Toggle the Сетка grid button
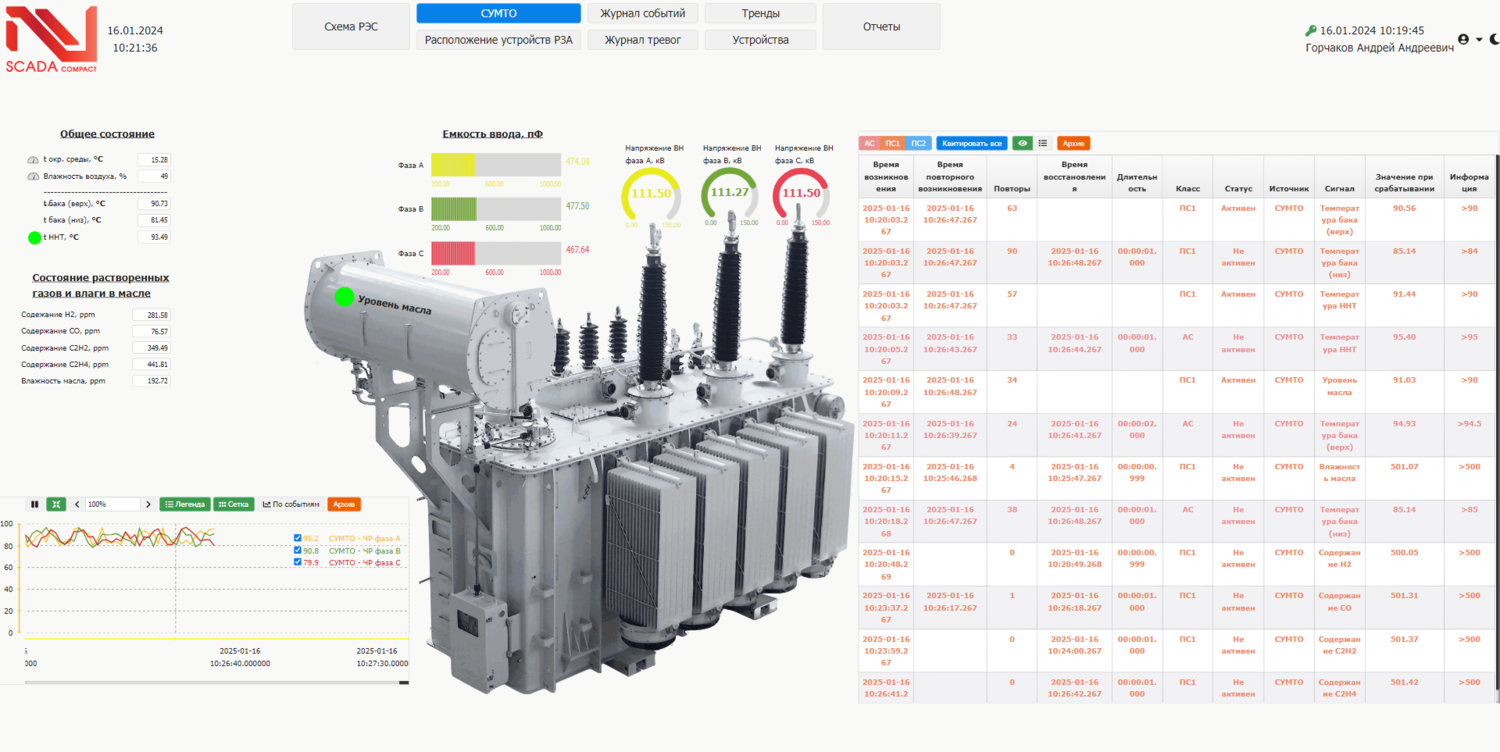1500x752 pixels. [x=234, y=504]
